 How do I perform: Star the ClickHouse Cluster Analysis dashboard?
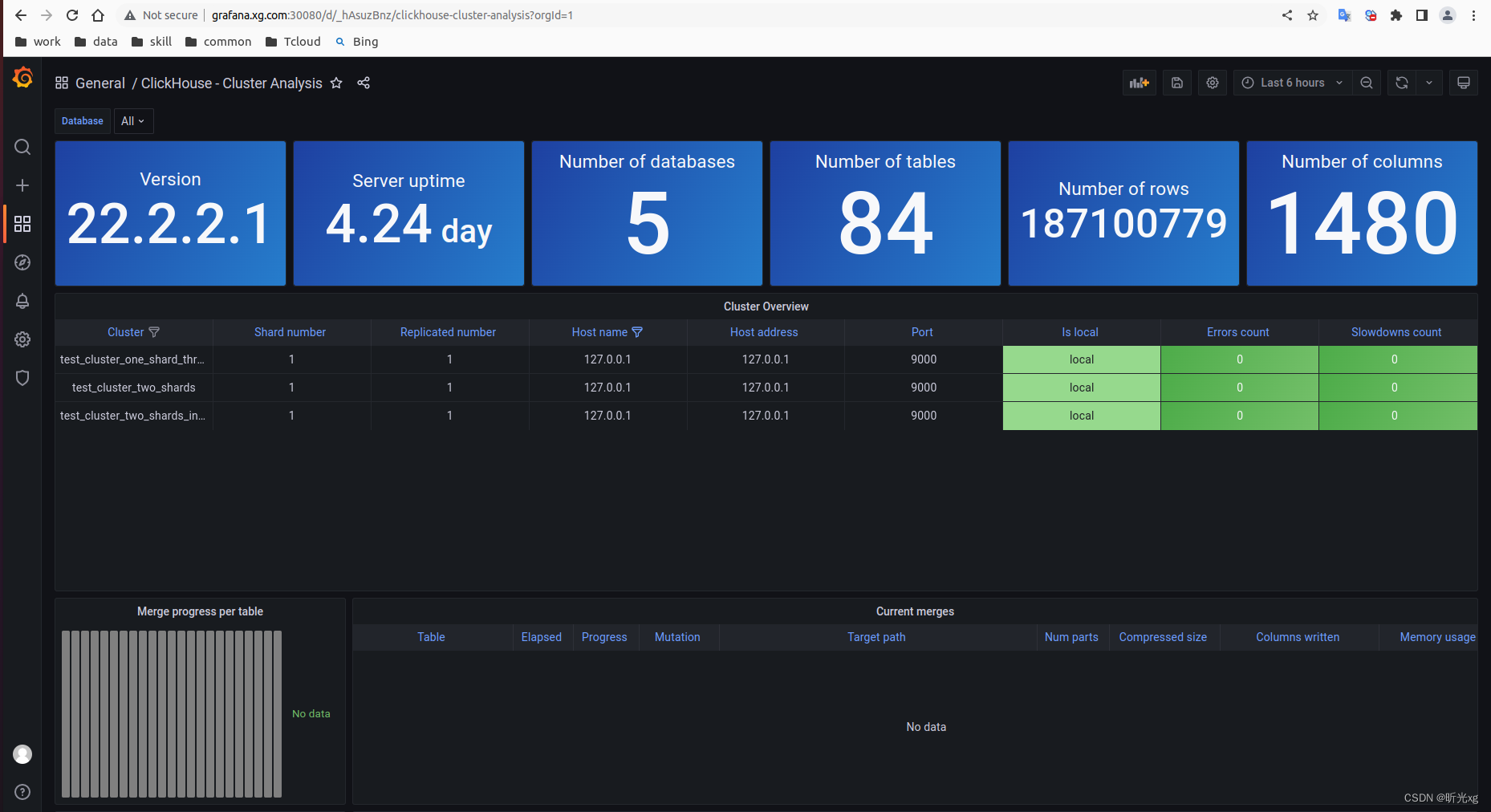click(x=336, y=83)
